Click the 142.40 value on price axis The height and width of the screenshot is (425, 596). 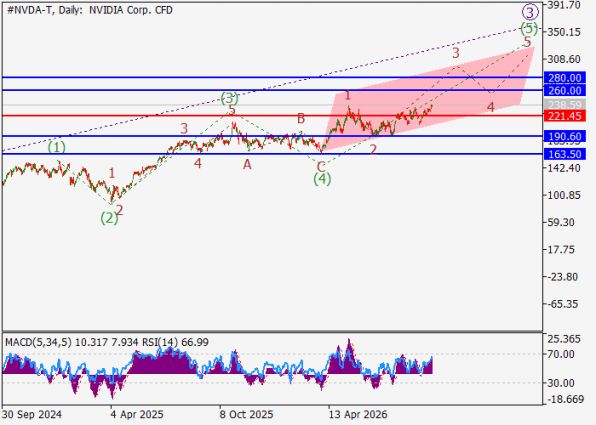(x=564, y=168)
